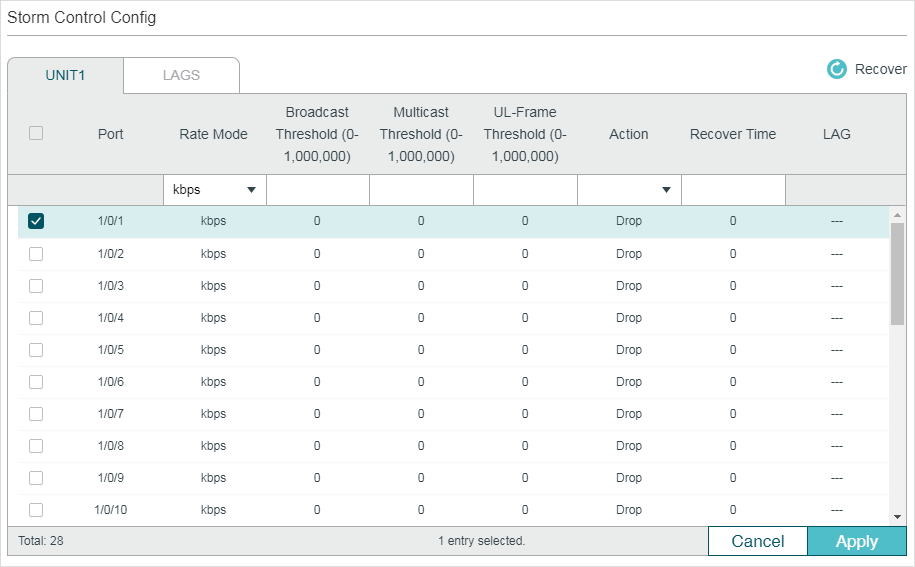Click the Apply button
This screenshot has height=567, width=915.
857,541
